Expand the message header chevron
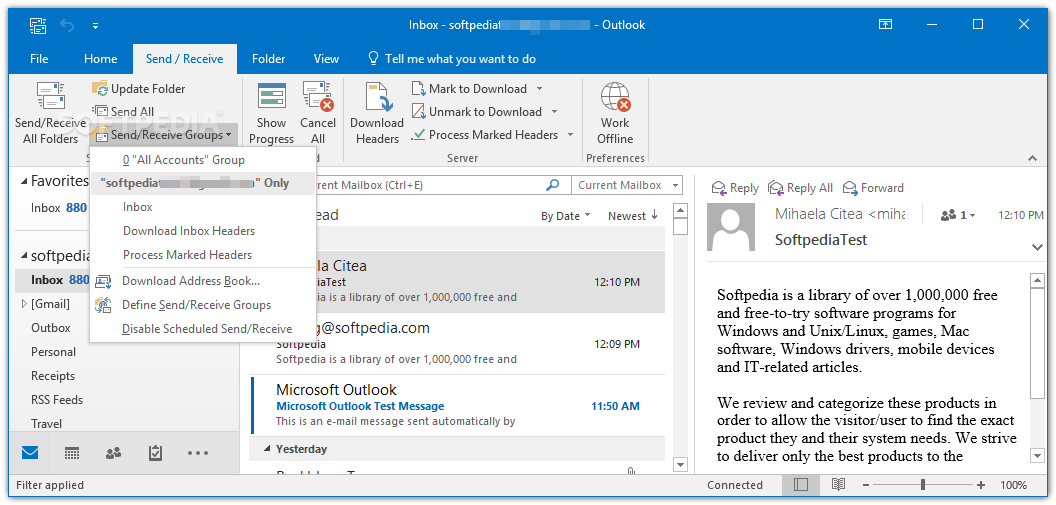The width and height of the screenshot is (1056, 505). (1037, 248)
